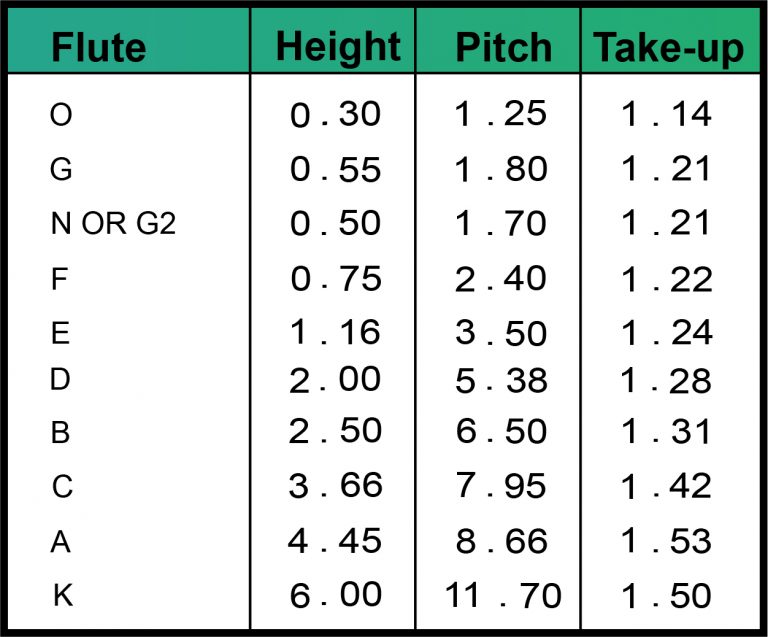This screenshot has height=637, width=768.
Task: Click the Pitch column header
Action: pos(502,47)
